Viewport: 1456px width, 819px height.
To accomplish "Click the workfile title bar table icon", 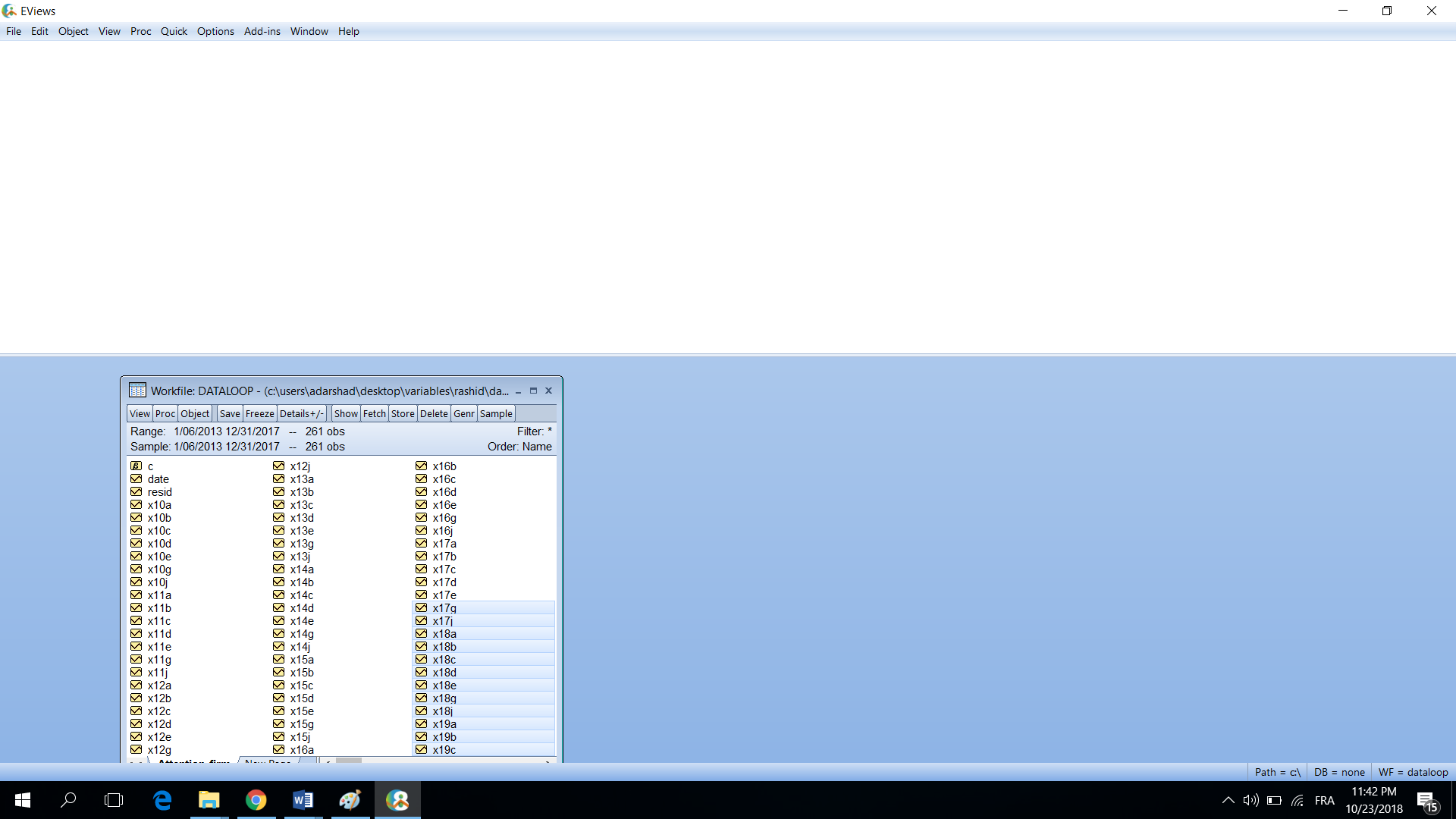I will pos(137,391).
